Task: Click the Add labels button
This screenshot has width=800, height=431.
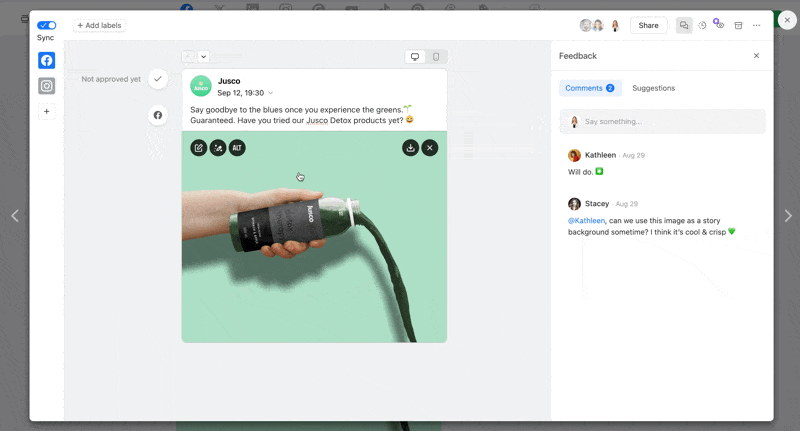Action: coord(99,26)
